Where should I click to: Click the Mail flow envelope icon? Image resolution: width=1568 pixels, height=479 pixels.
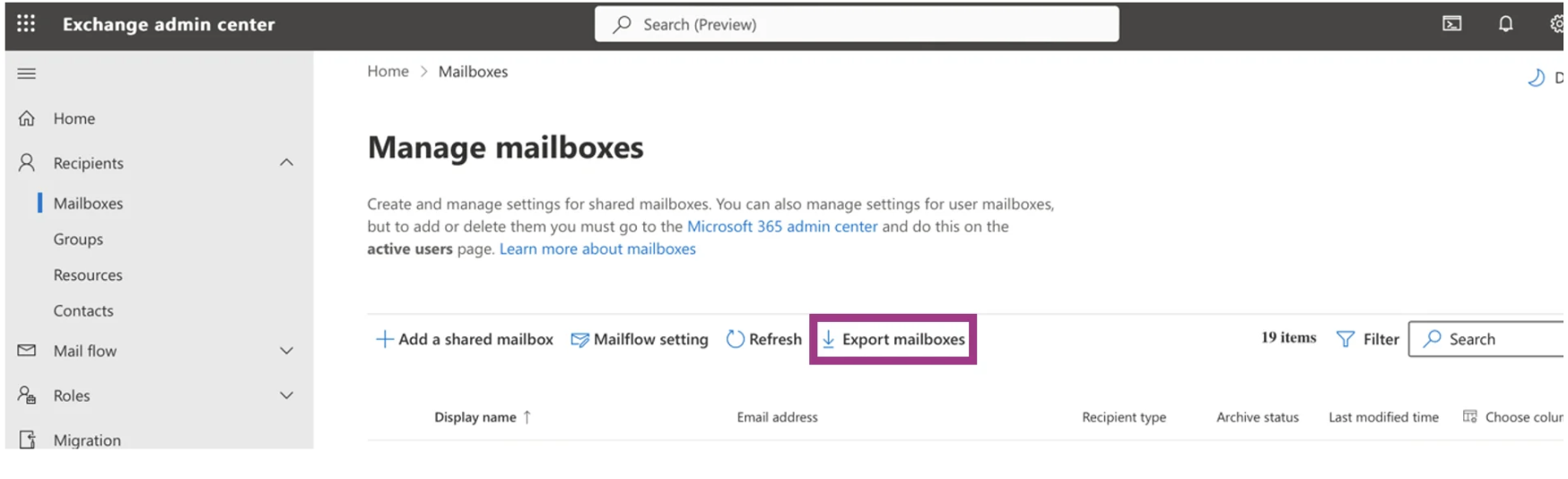click(x=27, y=351)
